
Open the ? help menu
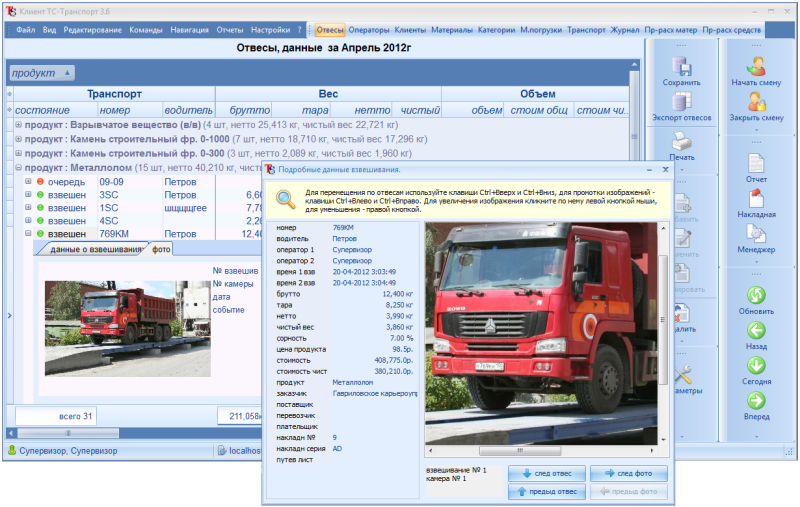tap(299, 30)
